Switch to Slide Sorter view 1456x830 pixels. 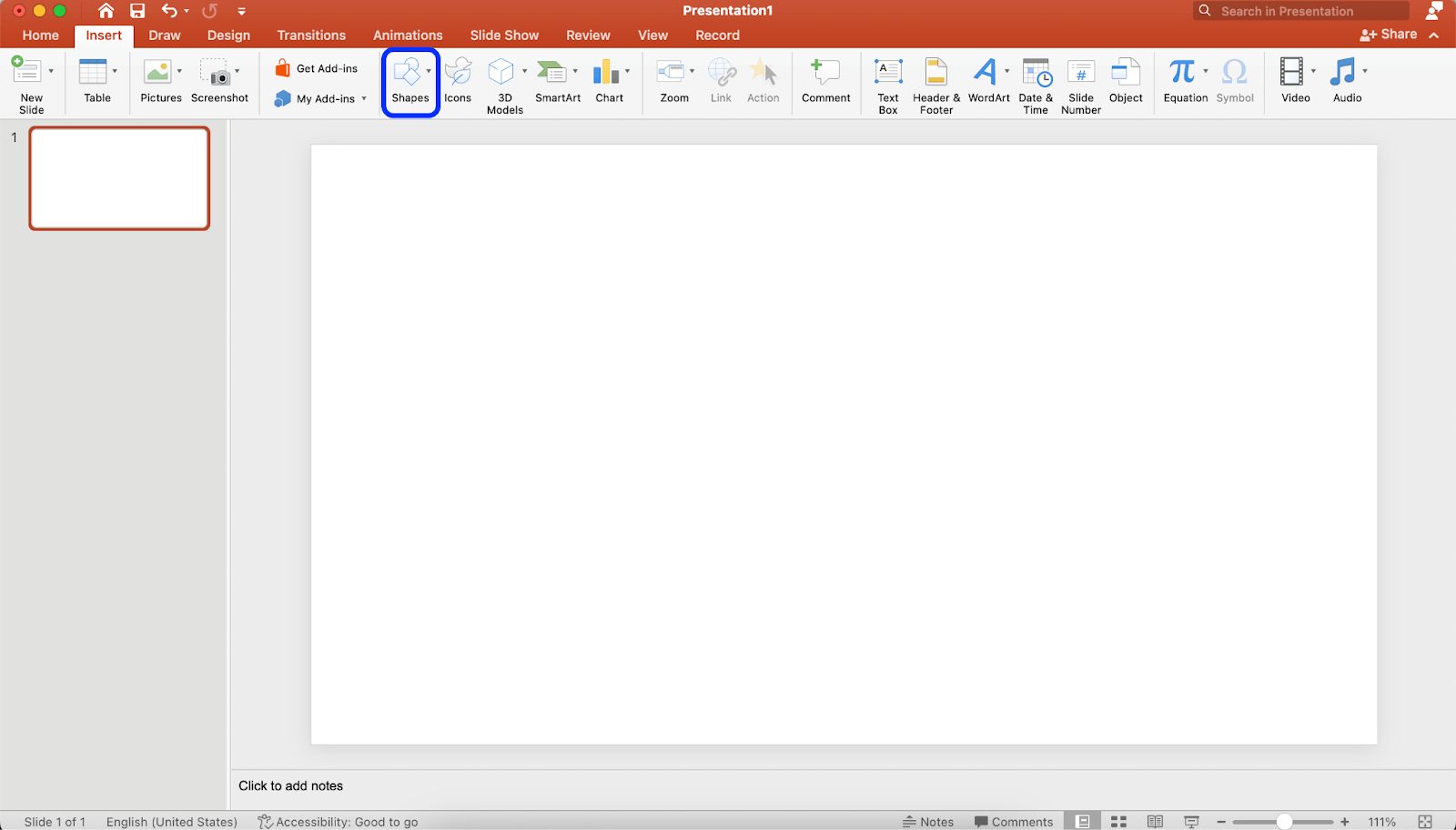[1118, 820]
